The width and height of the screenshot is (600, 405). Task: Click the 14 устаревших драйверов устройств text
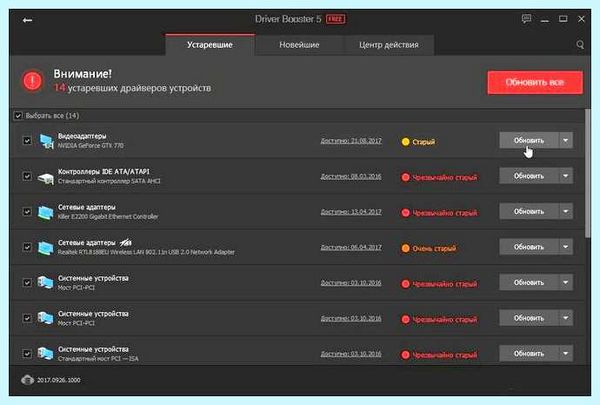(x=132, y=88)
